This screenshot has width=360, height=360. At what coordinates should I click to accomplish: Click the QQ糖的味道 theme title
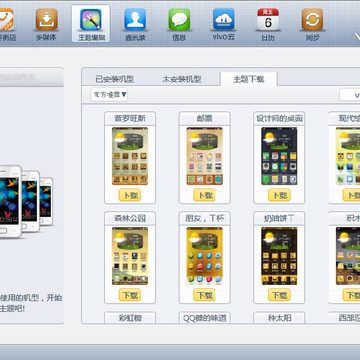205,318
